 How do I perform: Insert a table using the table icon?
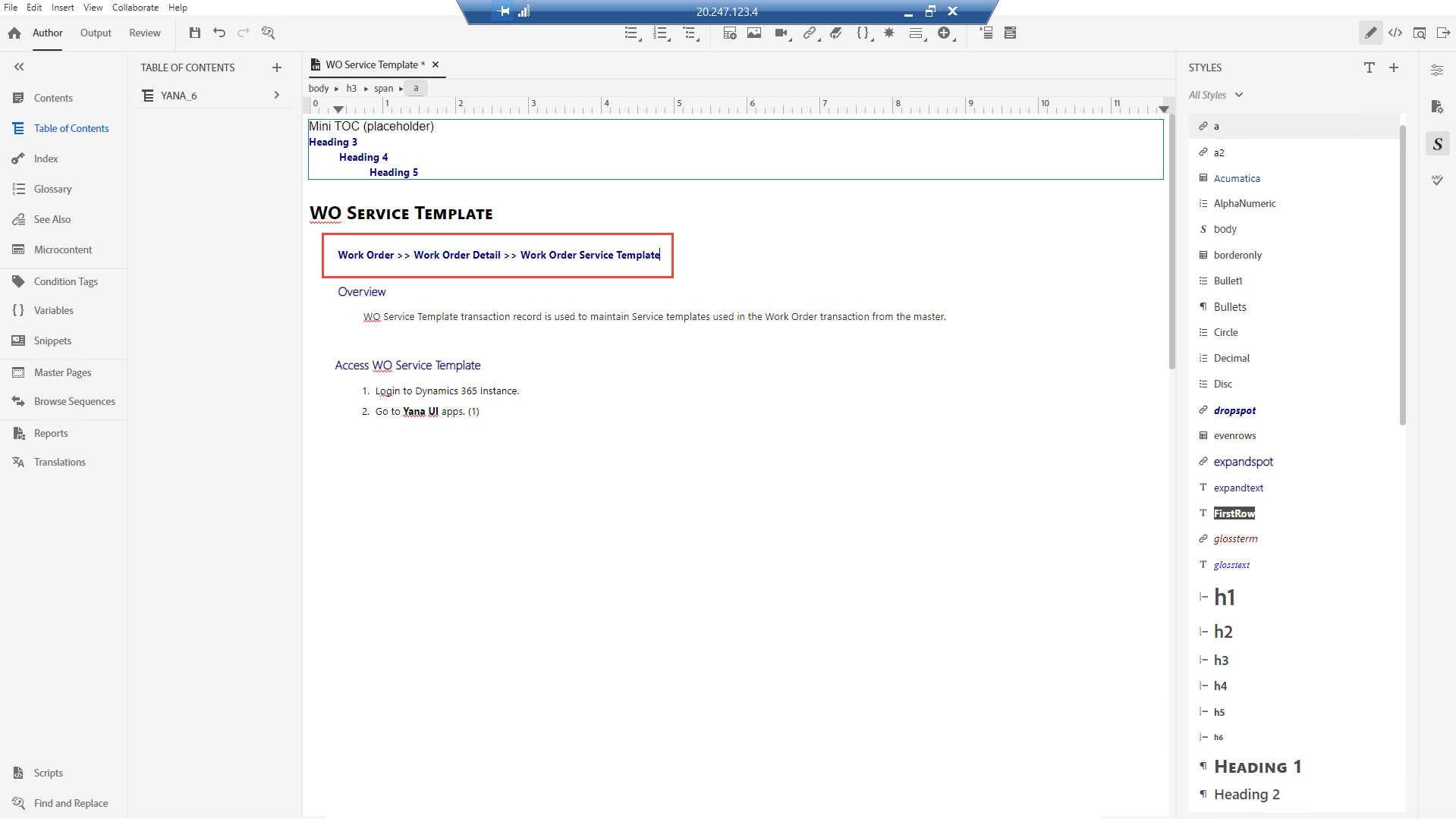point(729,33)
